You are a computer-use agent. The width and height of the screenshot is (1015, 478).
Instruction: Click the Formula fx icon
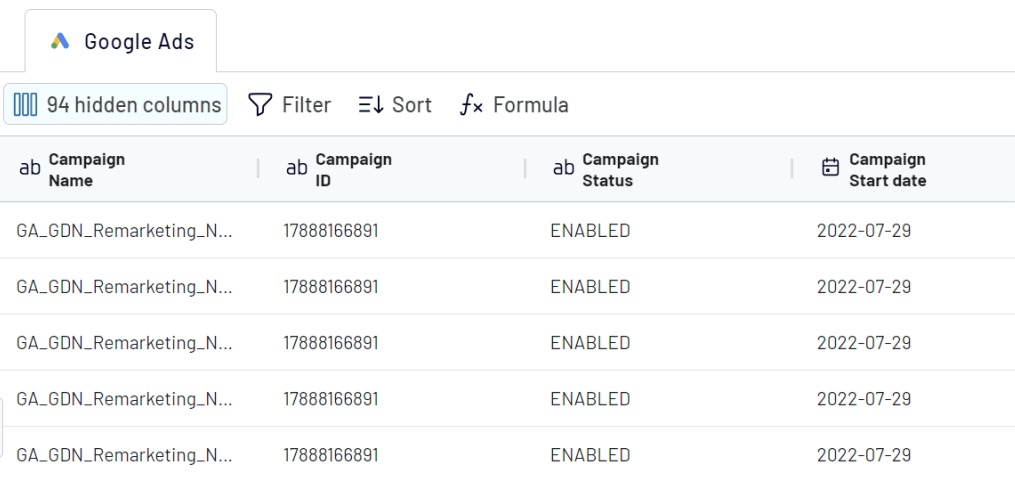pos(471,104)
